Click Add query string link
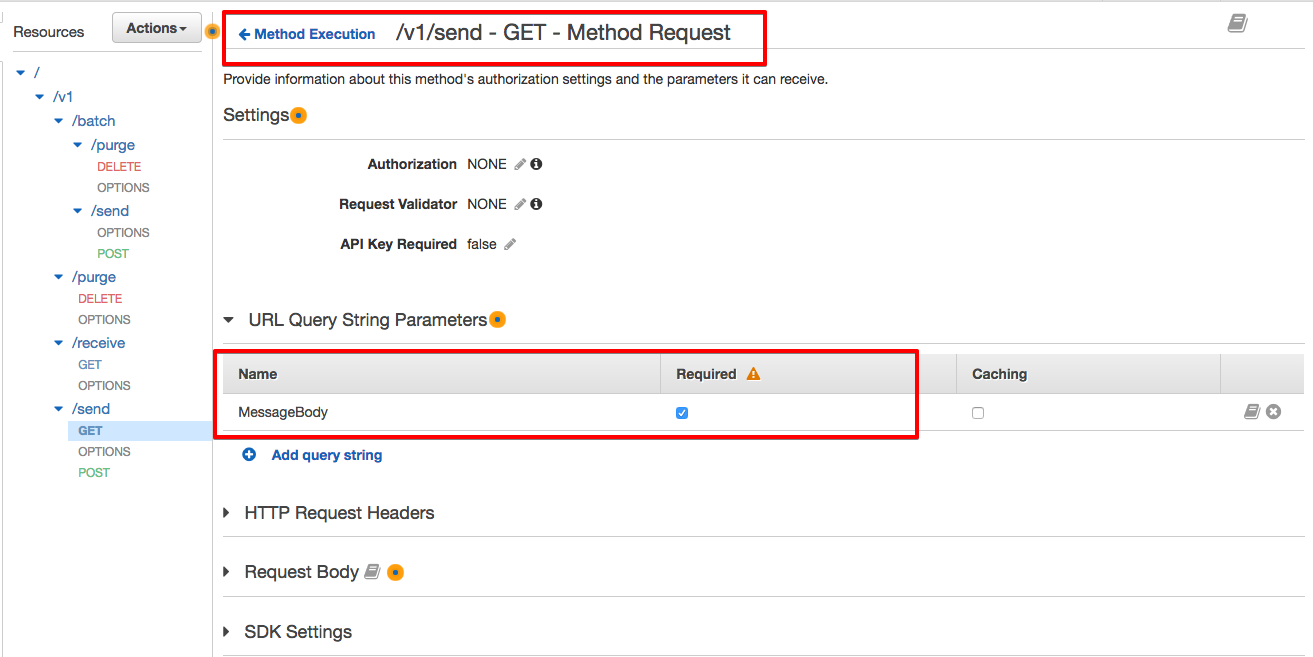This screenshot has width=1313, height=657. (326, 455)
